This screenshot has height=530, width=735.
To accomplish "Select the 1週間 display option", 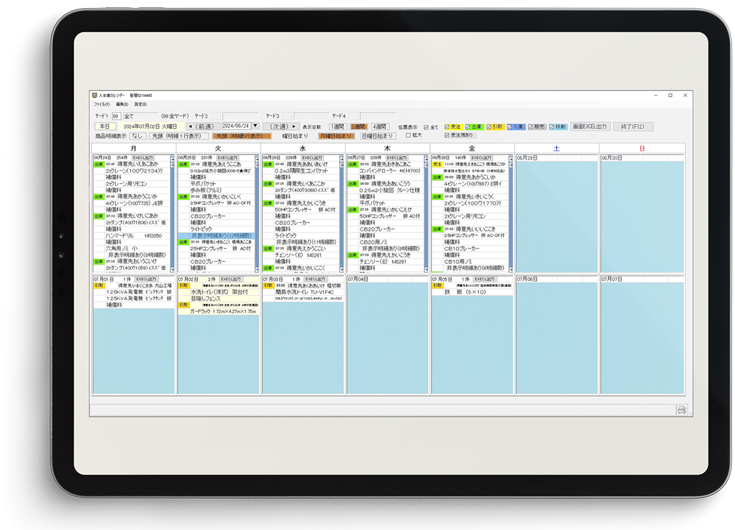I will [x=337, y=127].
